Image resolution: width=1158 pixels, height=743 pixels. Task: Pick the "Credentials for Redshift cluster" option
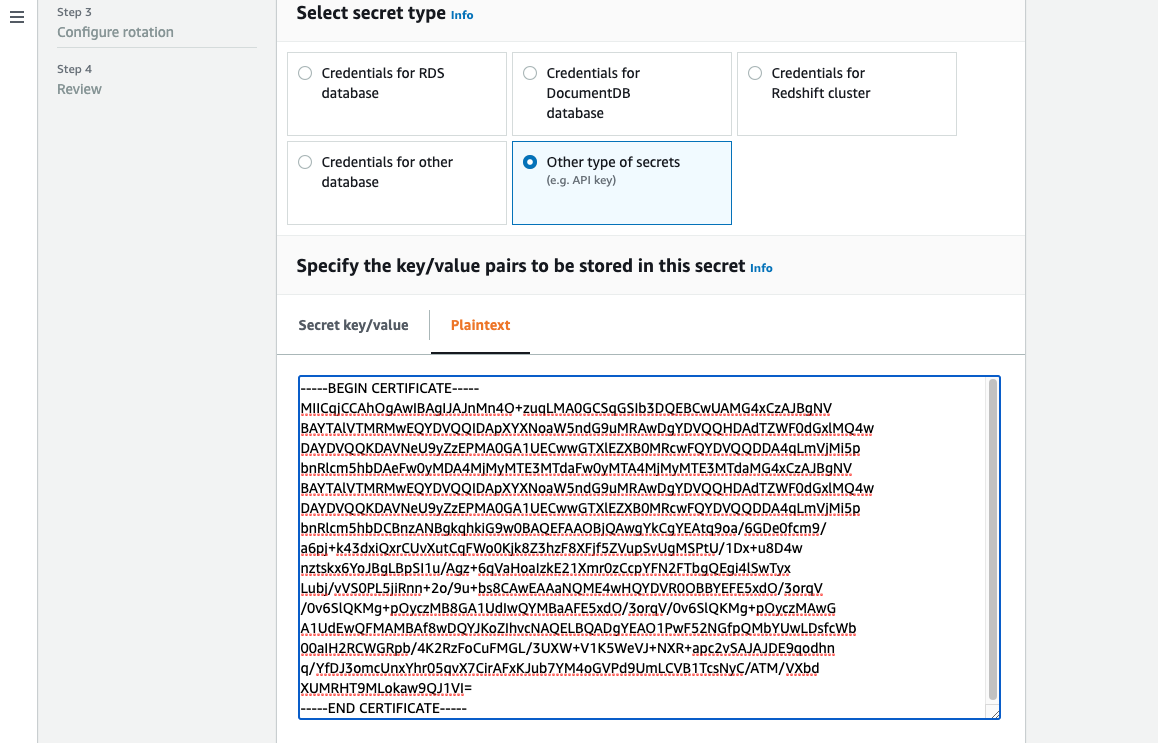(x=755, y=72)
